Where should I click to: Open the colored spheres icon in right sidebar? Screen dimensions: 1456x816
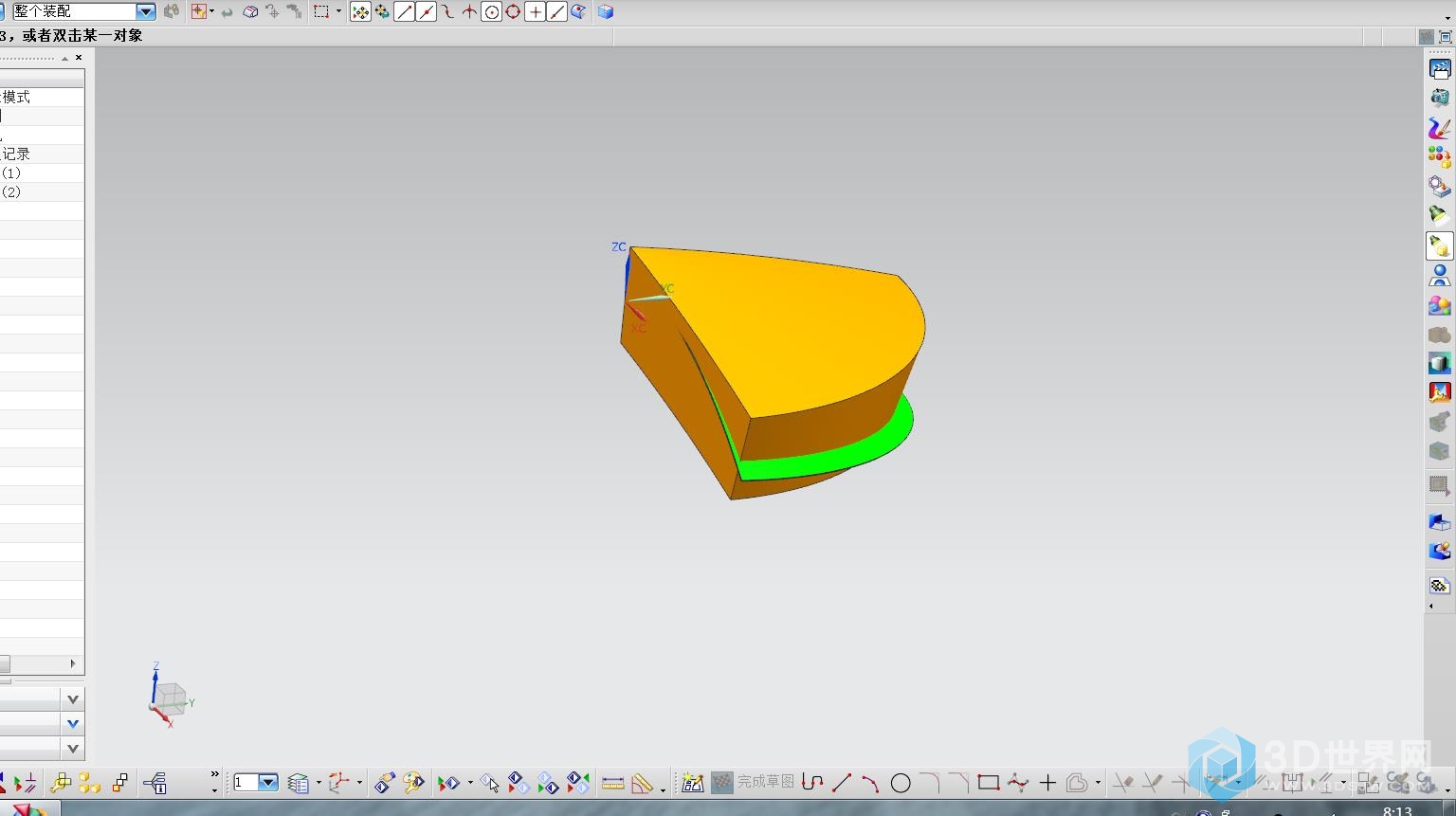(x=1440, y=156)
